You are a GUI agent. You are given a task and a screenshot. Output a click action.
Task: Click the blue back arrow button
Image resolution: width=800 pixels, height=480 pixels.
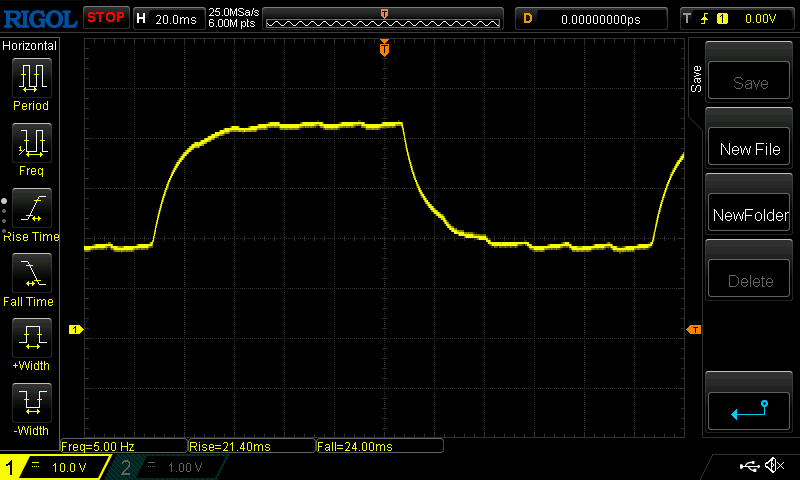[x=748, y=411]
